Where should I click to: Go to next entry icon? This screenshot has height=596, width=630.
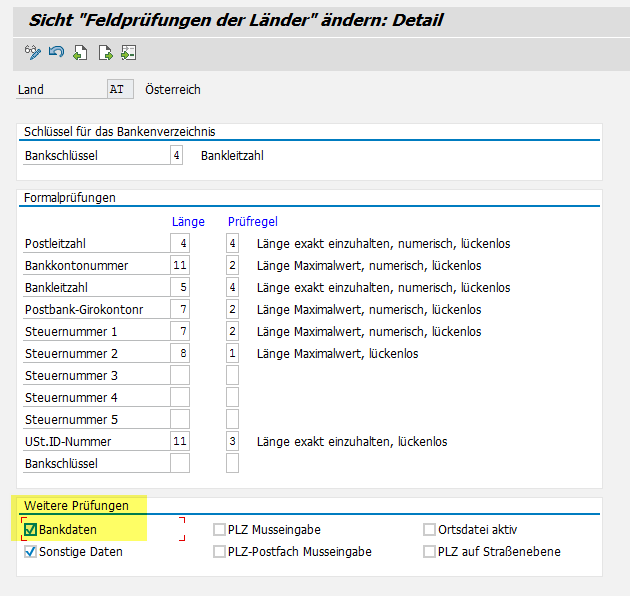tap(105, 52)
